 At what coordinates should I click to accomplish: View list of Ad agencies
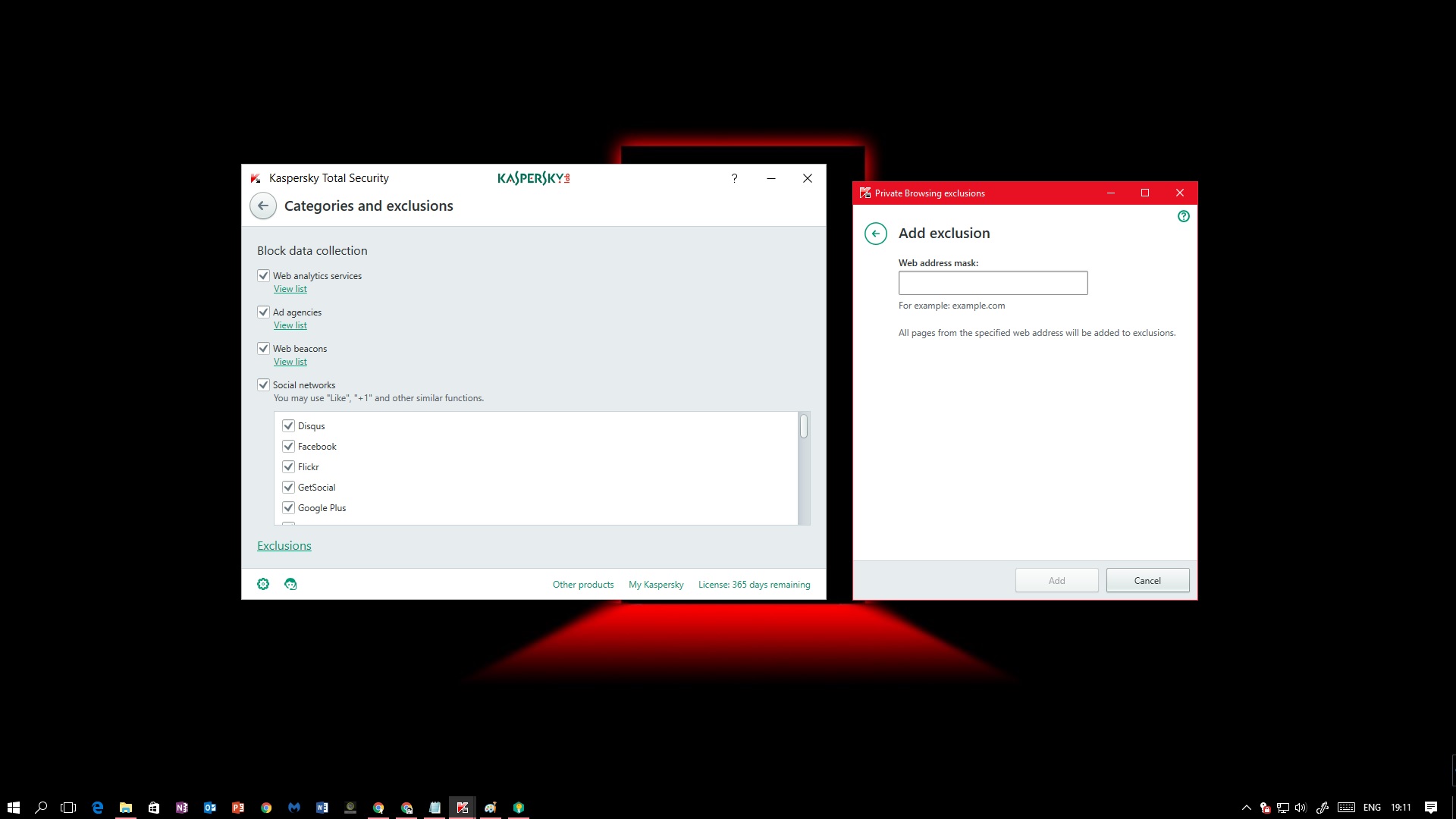[290, 325]
